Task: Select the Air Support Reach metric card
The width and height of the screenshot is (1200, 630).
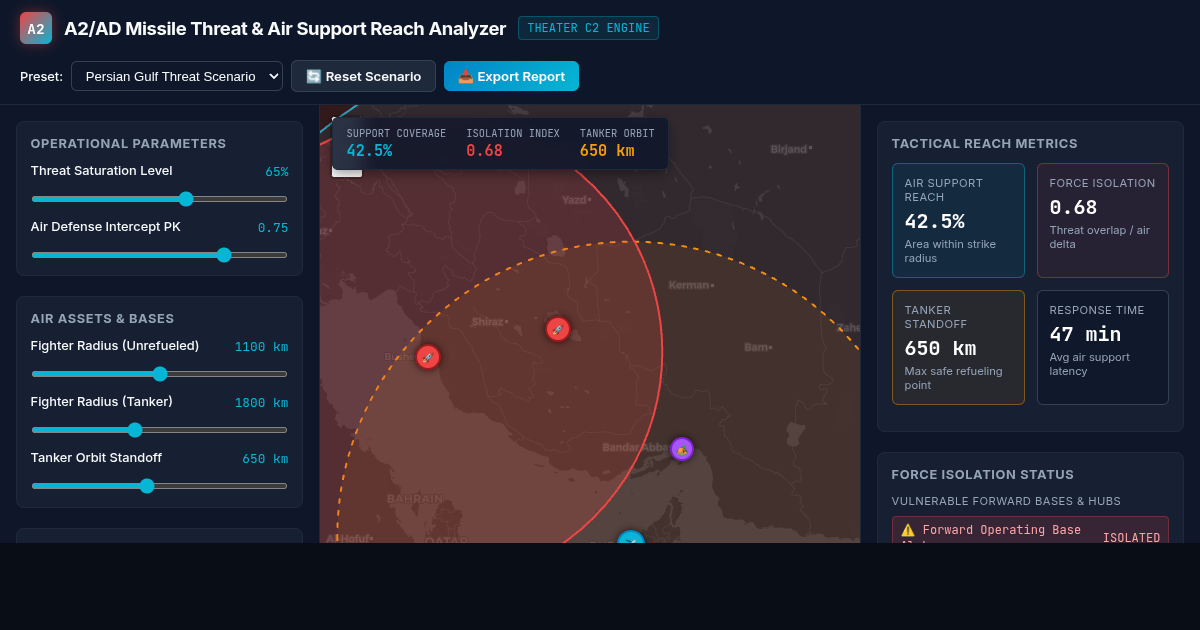Action: pyautogui.click(x=958, y=220)
